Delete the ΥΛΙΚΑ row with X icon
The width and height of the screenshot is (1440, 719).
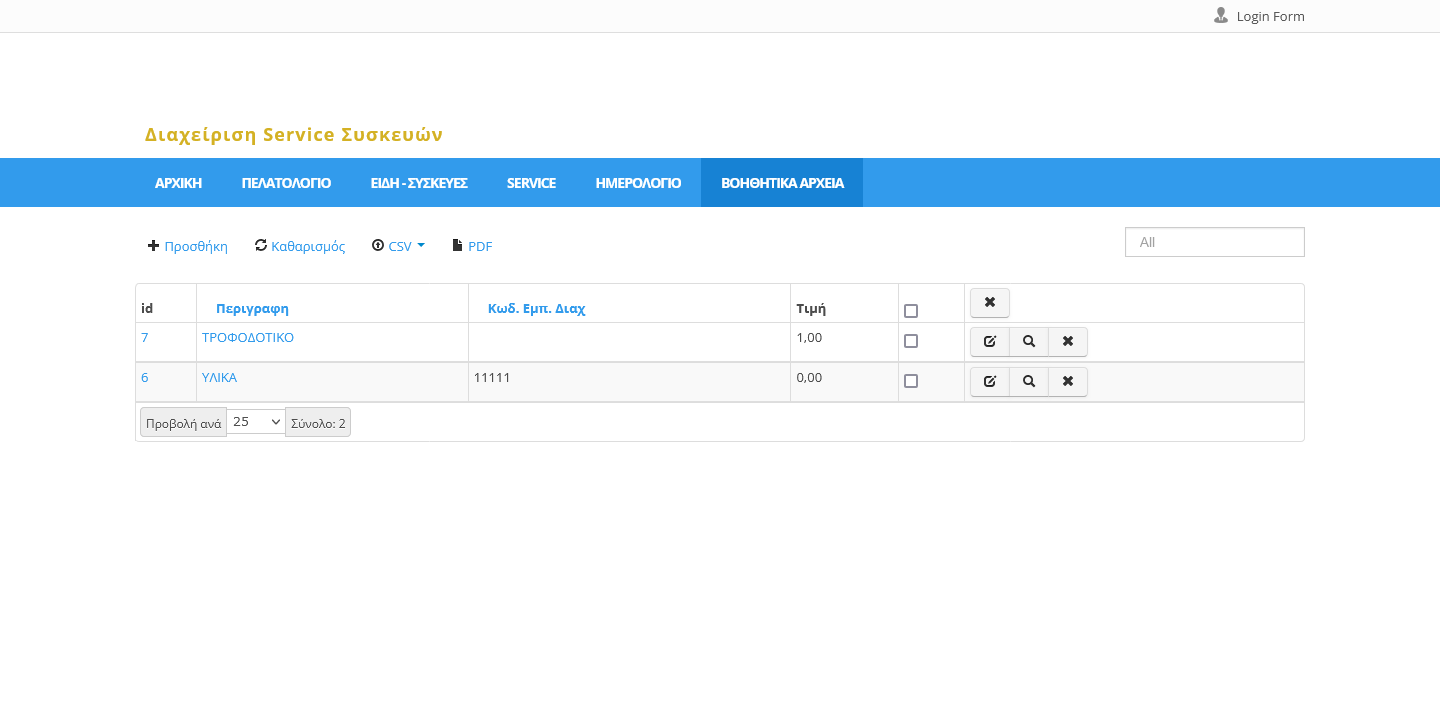point(1068,382)
